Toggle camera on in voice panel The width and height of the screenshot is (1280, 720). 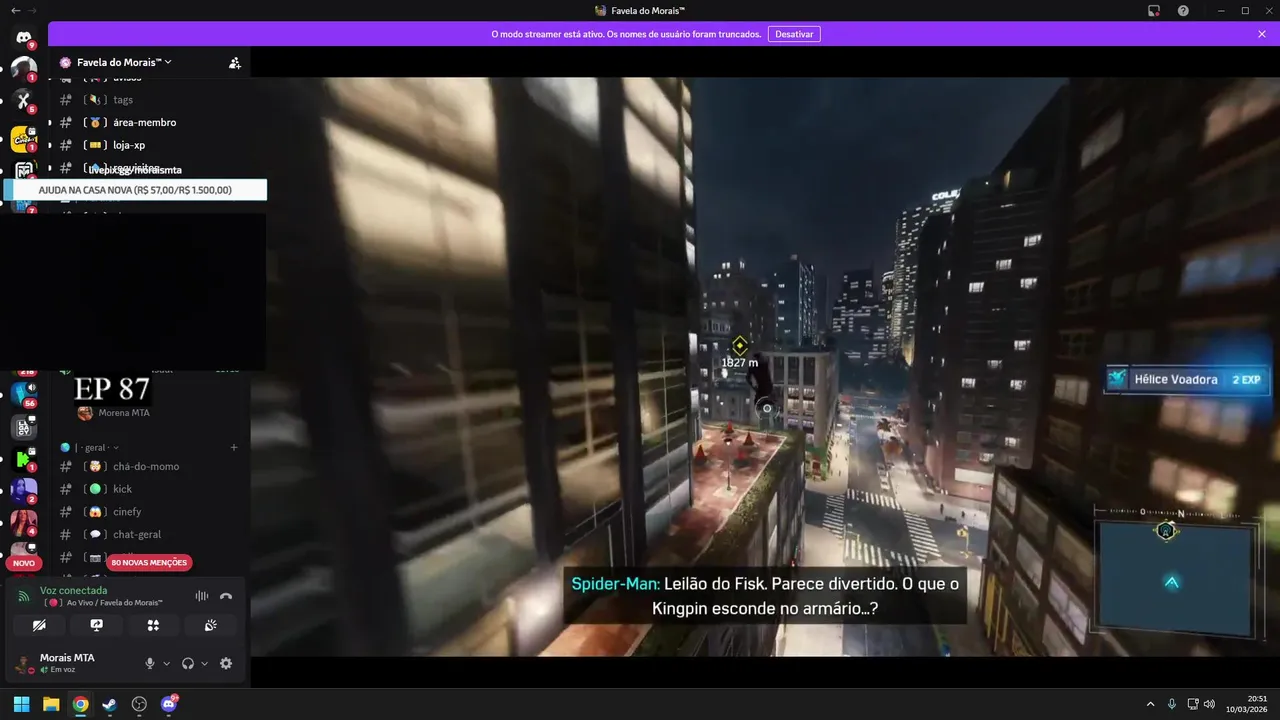pyautogui.click(x=39, y=625)
